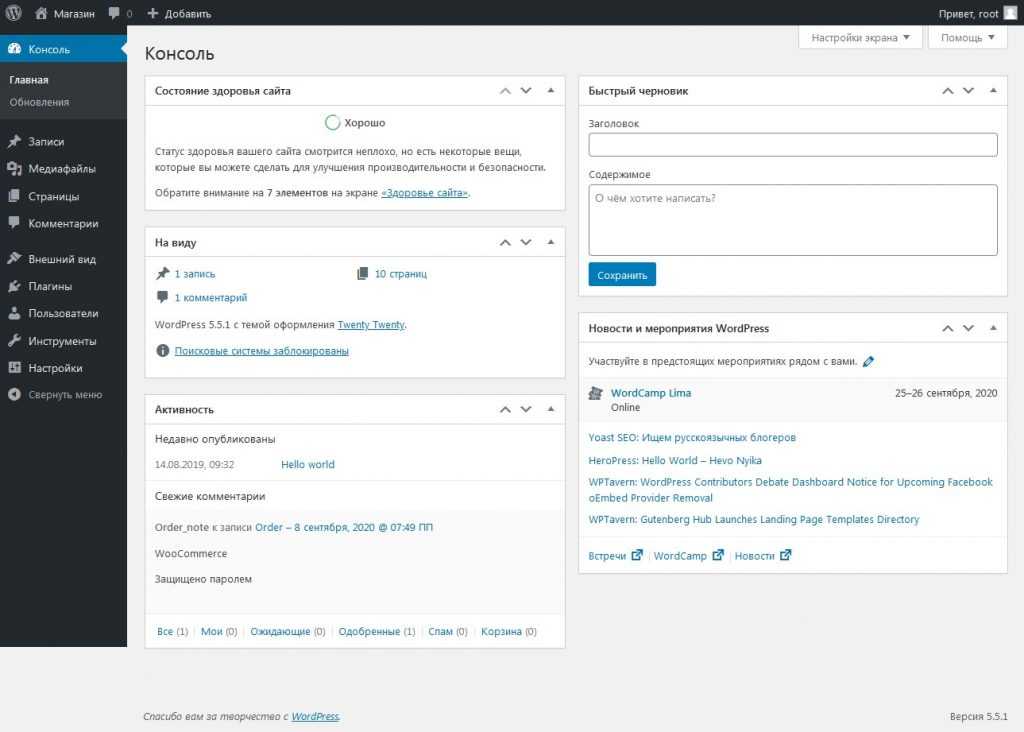Move the На виду widget down

pos(526,243)
